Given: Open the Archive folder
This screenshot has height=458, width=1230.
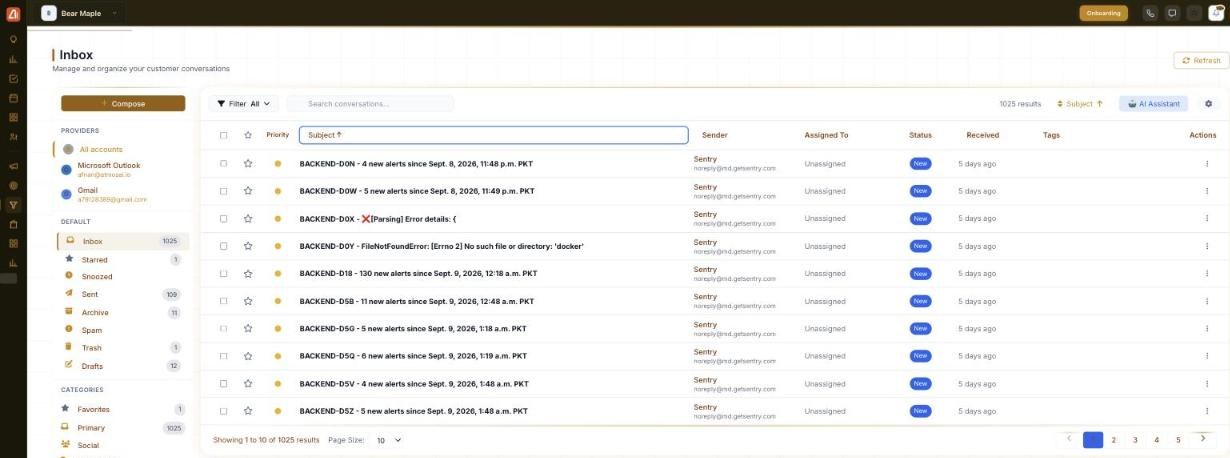Looking at the screenshot, I should [123, 312].
